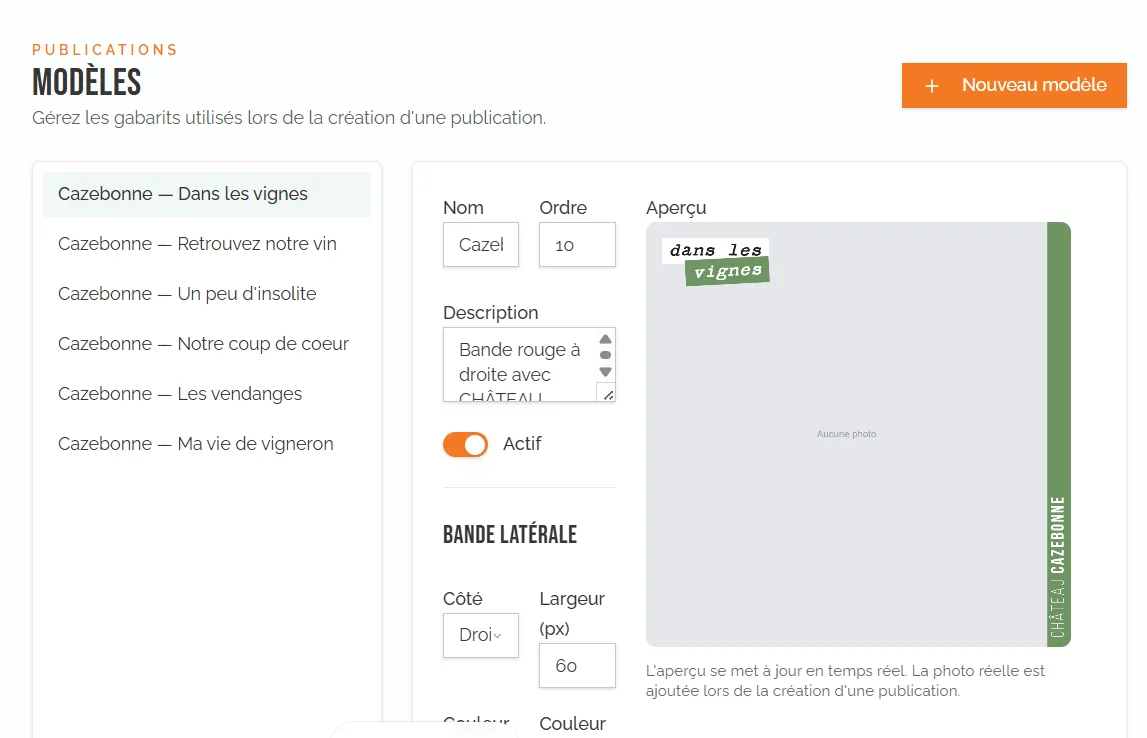Screen dimensions: 1147x738
Task: Click the green 'vignes' tag in preview
Action: pyautogui.click(x=728, y=271)
